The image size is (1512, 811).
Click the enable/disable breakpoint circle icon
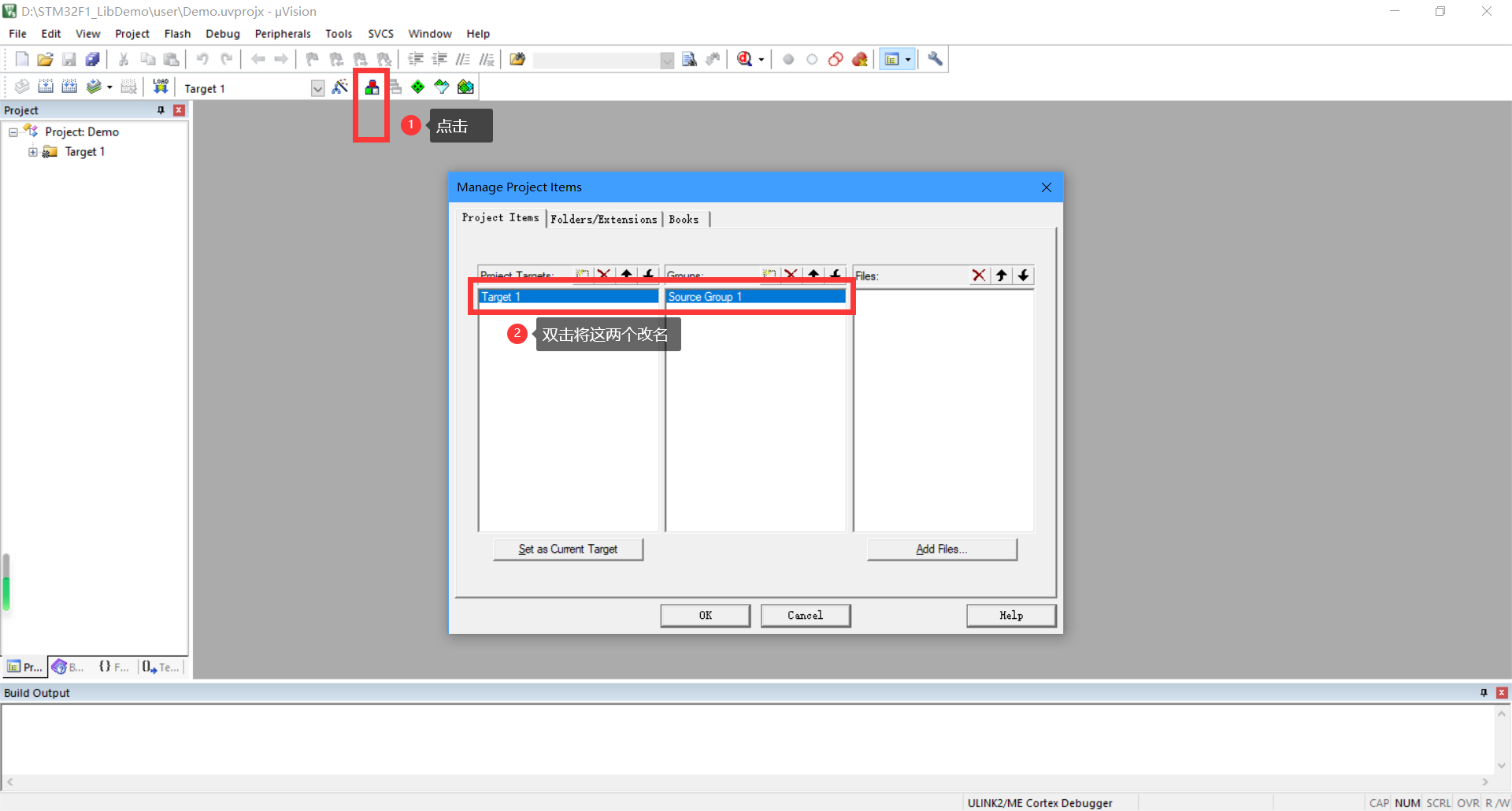click(x=812, y=59)
